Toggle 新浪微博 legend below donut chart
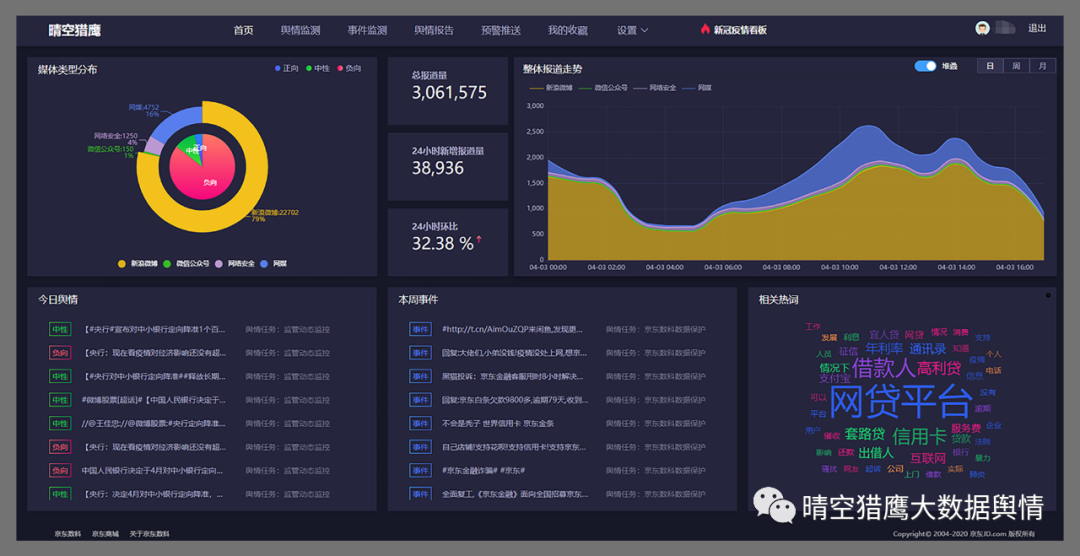 pyautogui.click(x=138, y=263)
